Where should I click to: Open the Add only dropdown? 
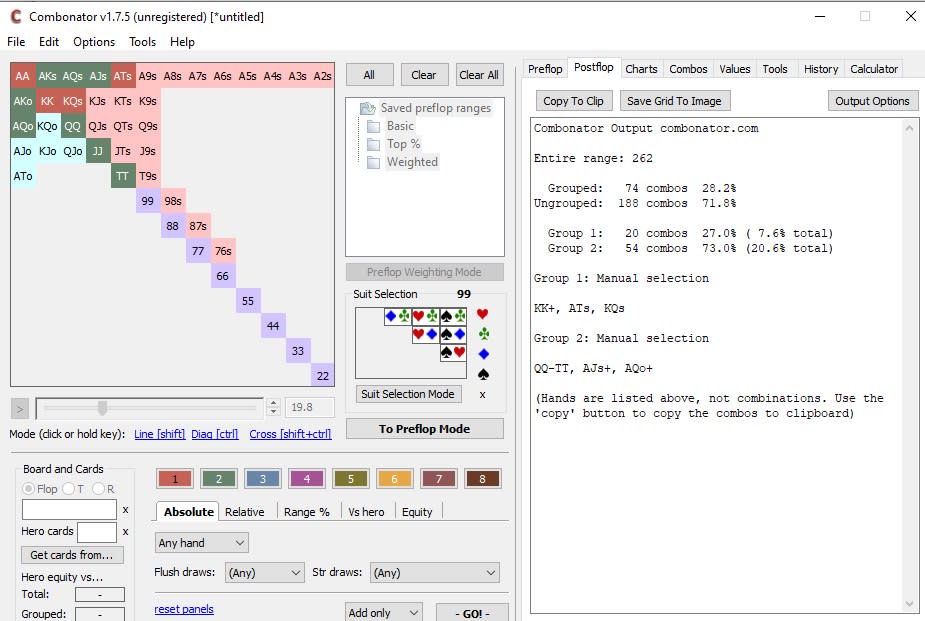[383, 613]
